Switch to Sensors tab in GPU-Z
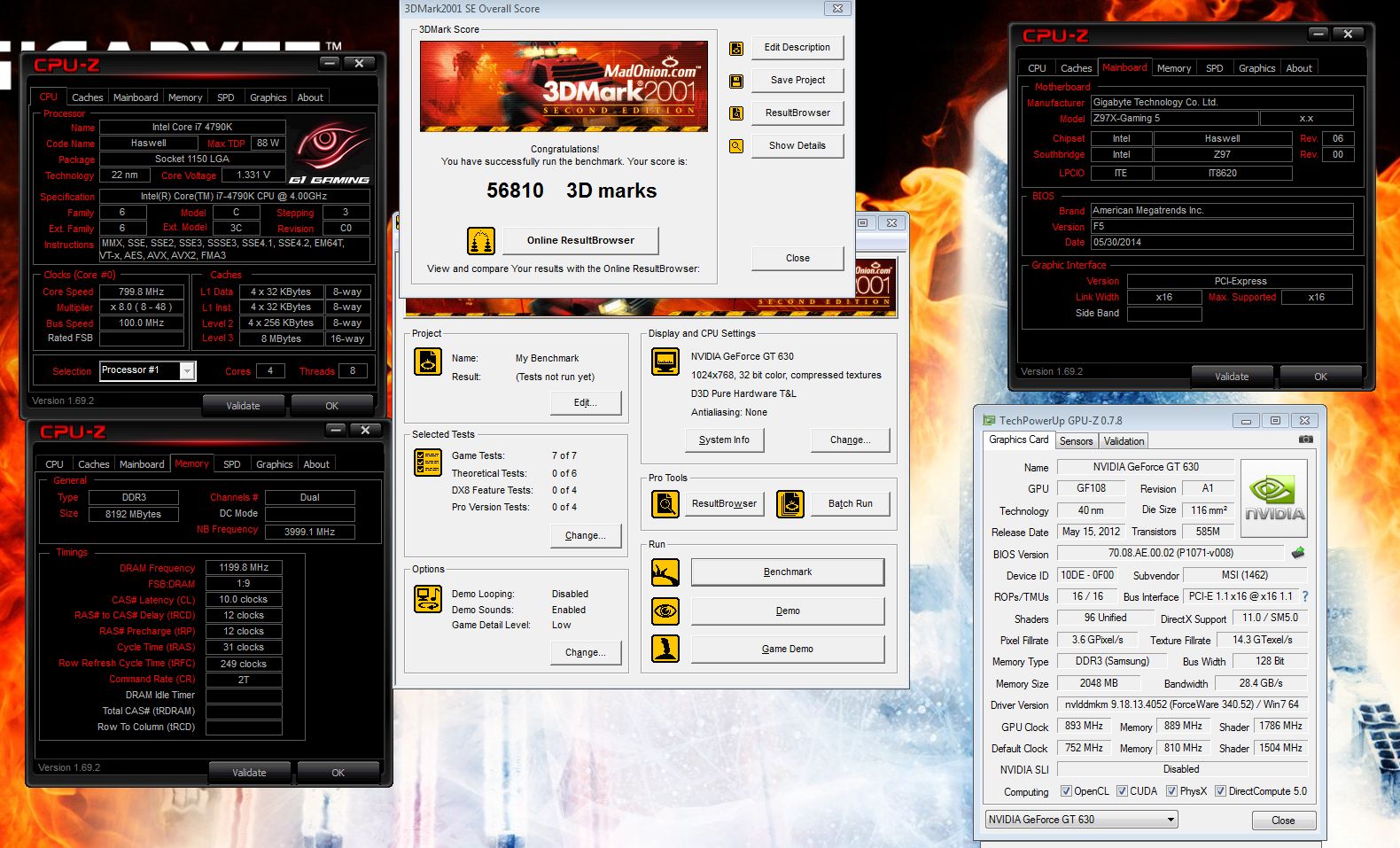Viewport: 1400px width, 848px height. pos(1077,441)
